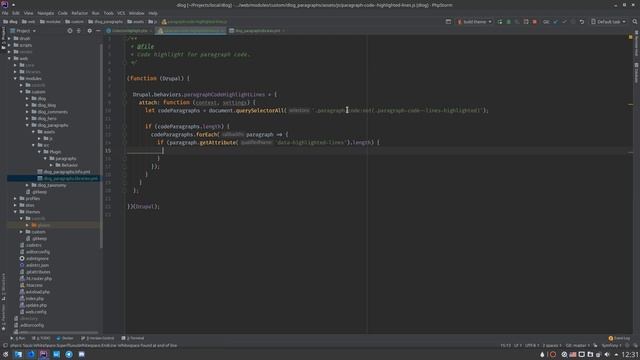This screenshot has height=360, width=640.
Task: Place cursor on the querySelectorAll line
Action: 316,111
